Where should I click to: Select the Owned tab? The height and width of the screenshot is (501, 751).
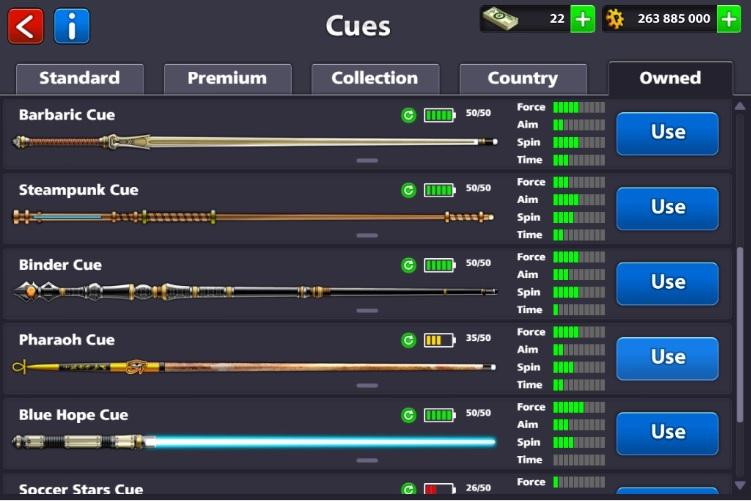tap(670, 78)
